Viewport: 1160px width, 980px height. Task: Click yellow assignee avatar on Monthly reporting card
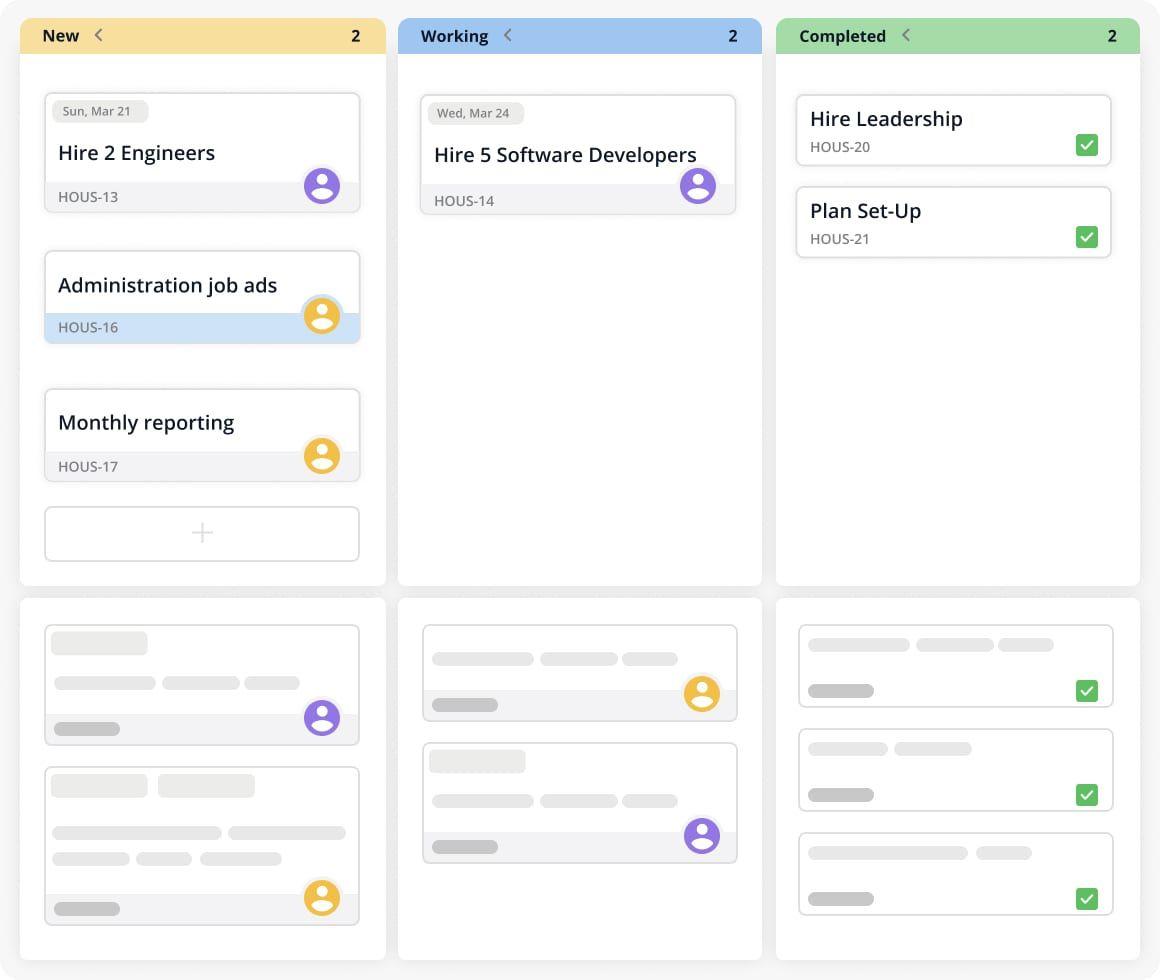click(x=322, y=456)
